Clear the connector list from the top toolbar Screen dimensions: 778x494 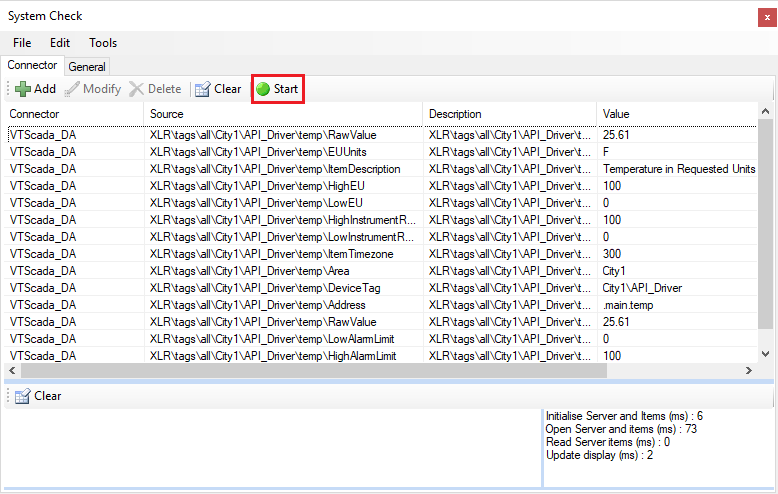coord(218,89)
